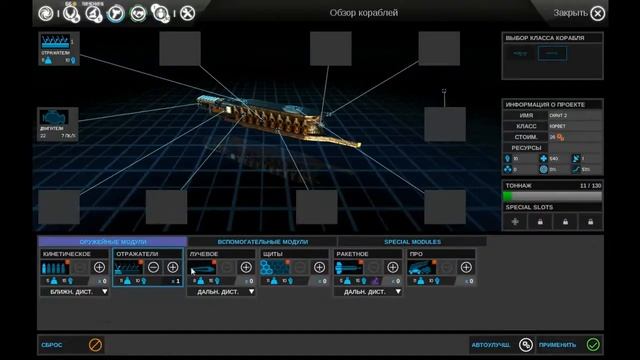The height and width of the screenshot is (360, 640).
Task: Open the empire overview icon in top bar
Action: [71, 13]
